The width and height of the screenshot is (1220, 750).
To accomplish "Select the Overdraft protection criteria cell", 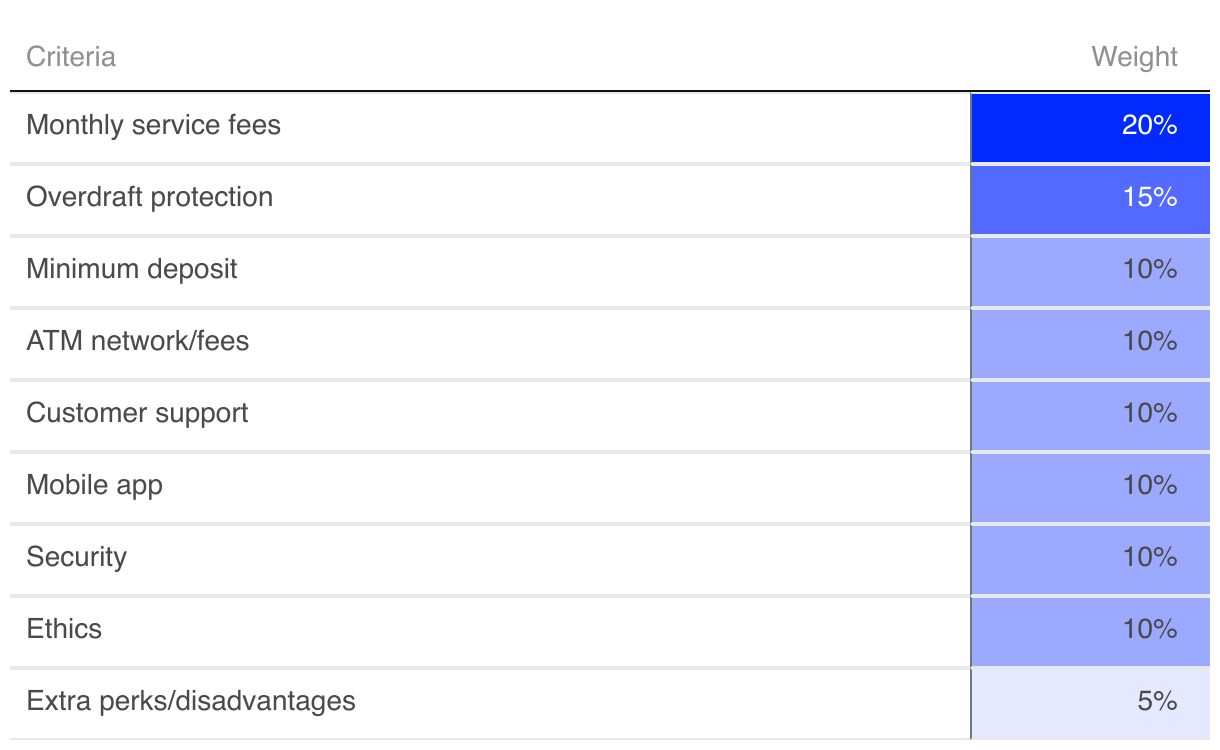I will (150, 198).
